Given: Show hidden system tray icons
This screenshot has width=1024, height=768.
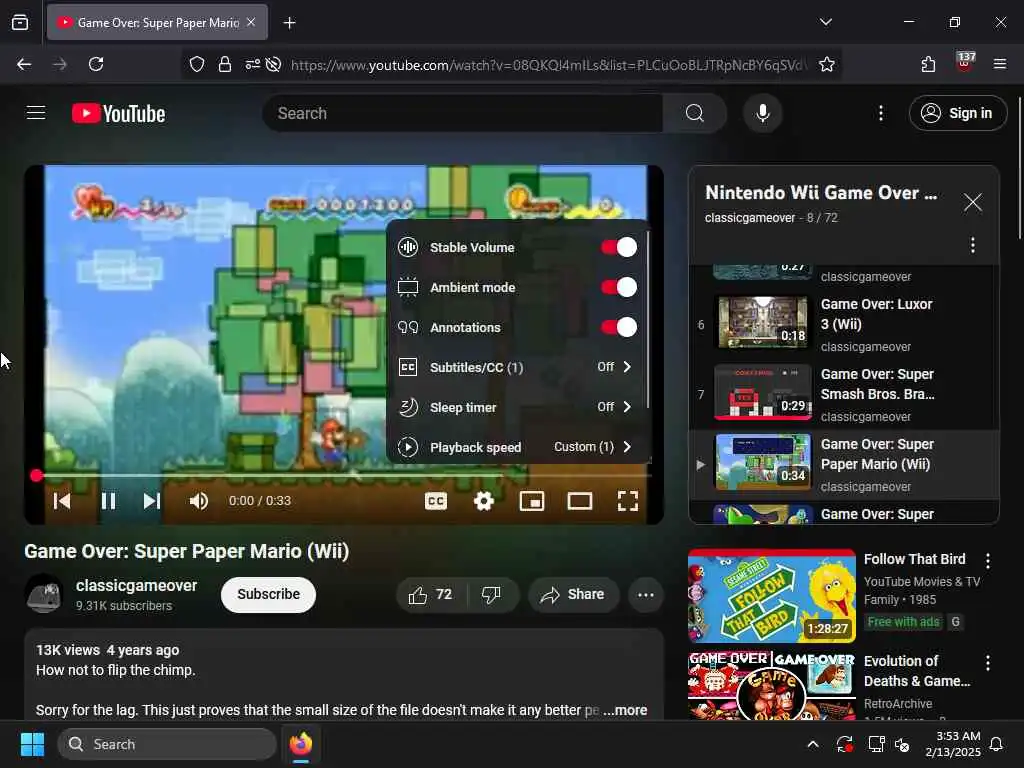Looking at the screenshot, I should (812, 744).
